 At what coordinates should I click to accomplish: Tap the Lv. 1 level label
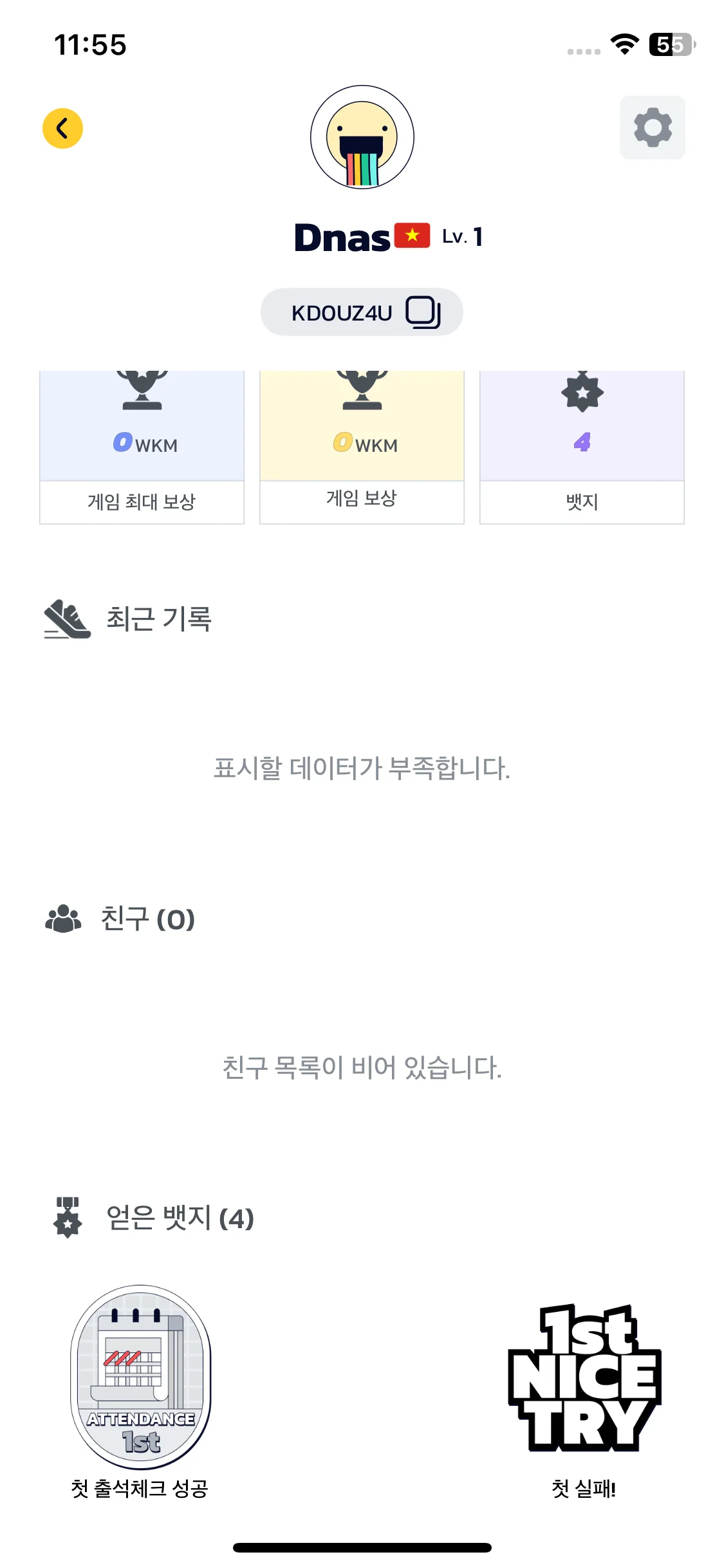462,237
